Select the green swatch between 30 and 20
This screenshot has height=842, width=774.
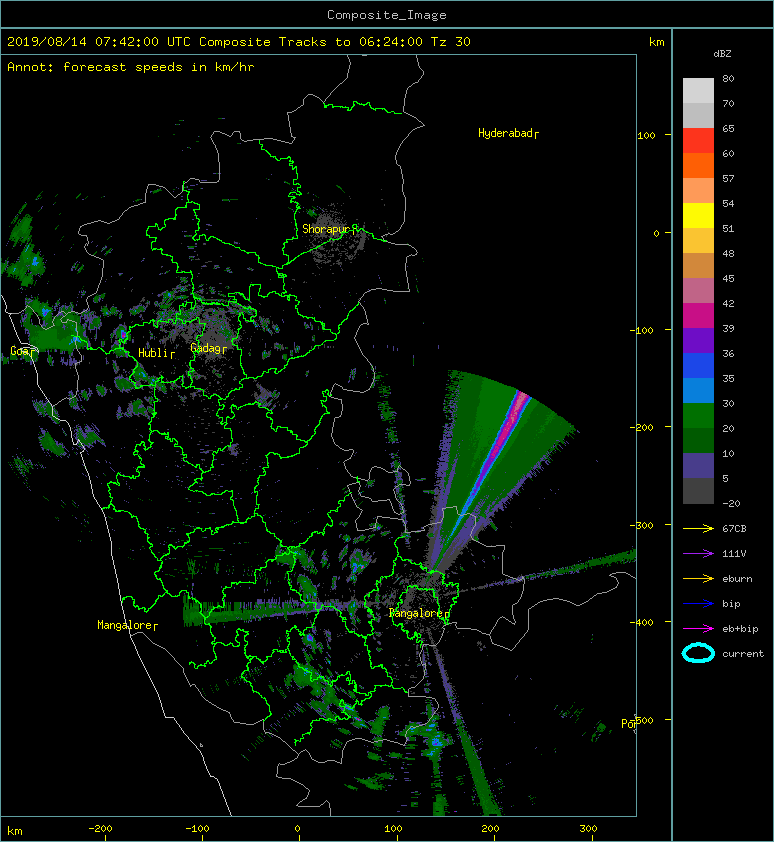698,416
